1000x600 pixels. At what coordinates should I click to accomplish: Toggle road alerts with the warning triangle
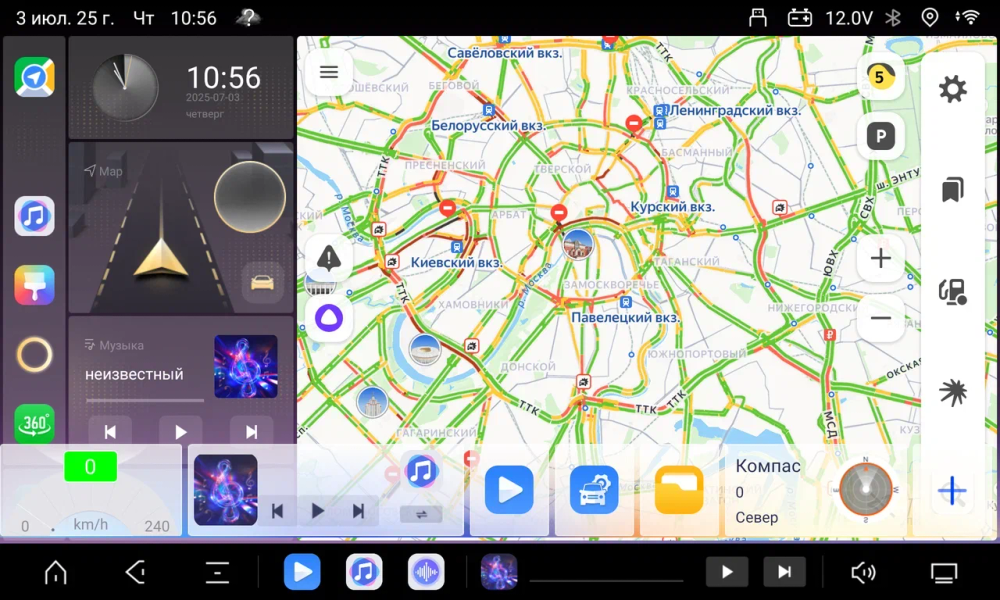(x=330, y=258)
